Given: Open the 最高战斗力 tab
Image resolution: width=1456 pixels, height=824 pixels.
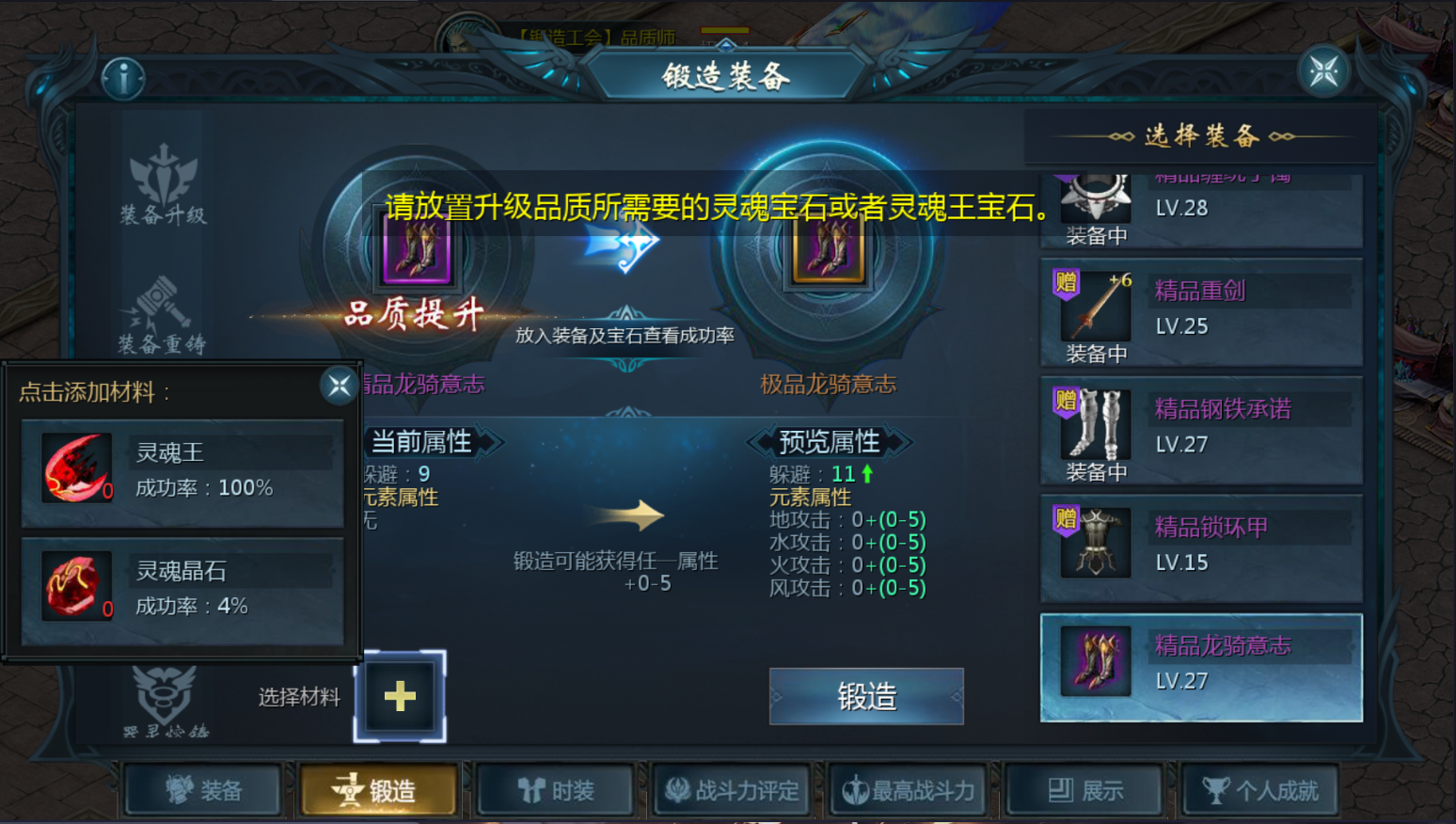Looking at the screenshot, I should [908, 790].
